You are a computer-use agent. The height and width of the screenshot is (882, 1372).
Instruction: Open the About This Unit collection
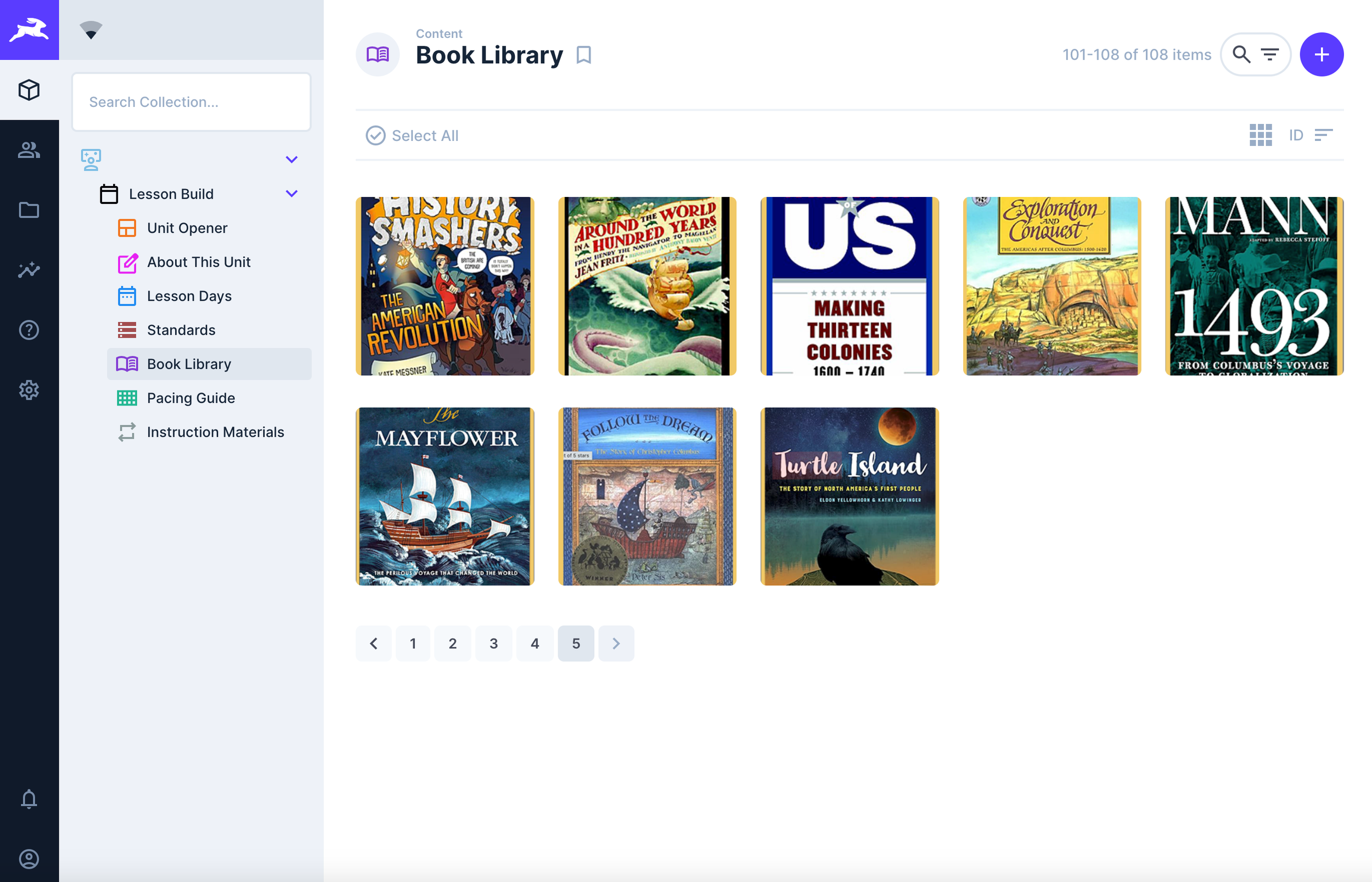(199, 262)
